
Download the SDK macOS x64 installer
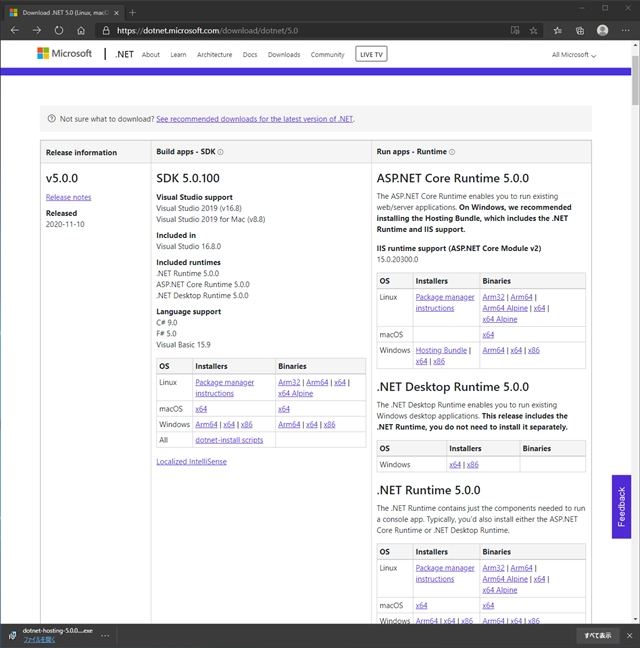click(201, 409)
